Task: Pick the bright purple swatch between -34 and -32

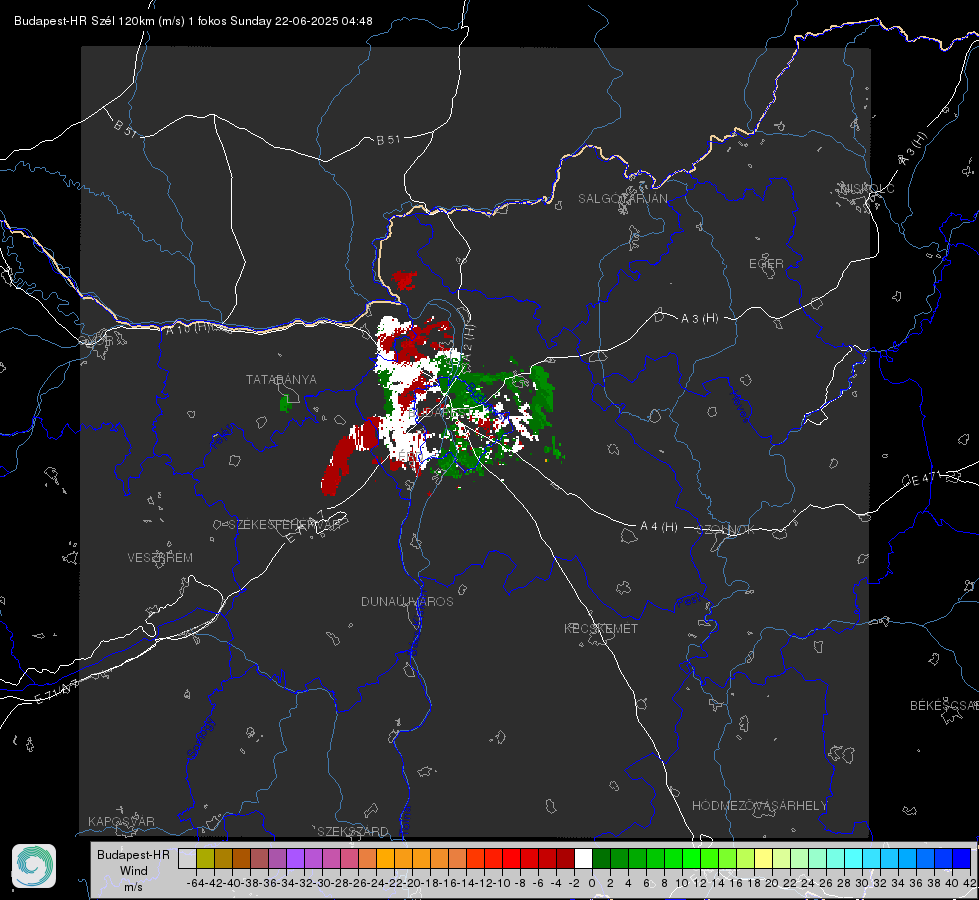Action: pyautogui.click(x=295, y=858)
